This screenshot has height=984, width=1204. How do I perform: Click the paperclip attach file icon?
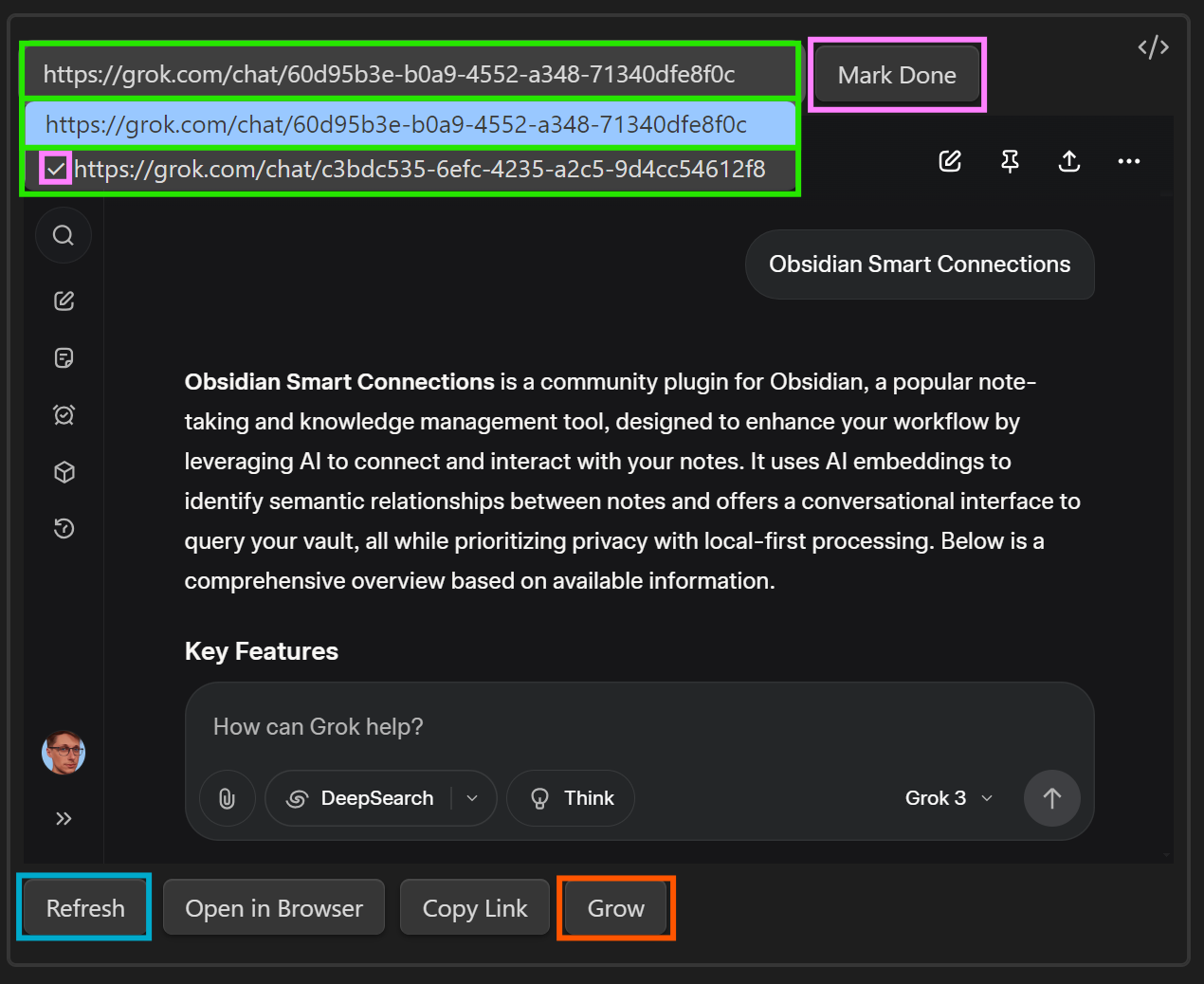pos(228,798)
